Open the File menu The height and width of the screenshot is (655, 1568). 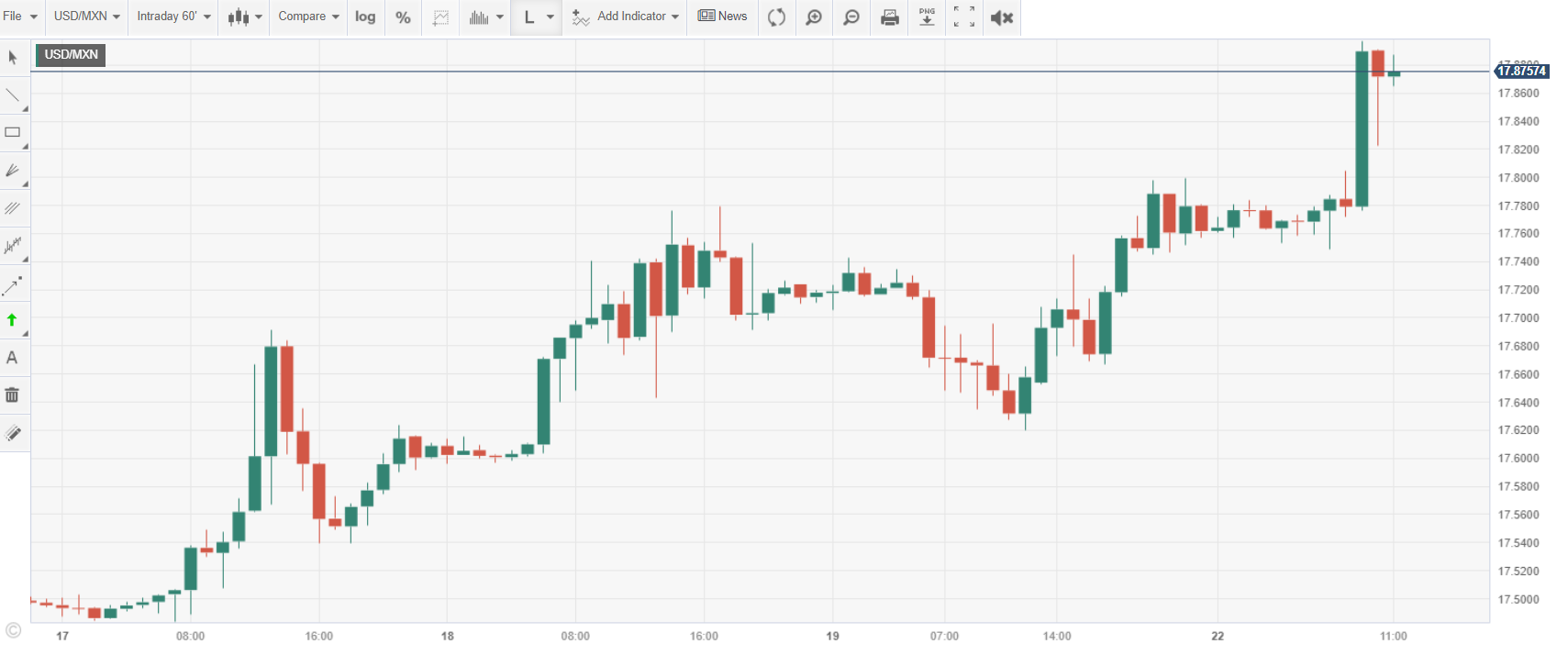(x=20, y=17)
